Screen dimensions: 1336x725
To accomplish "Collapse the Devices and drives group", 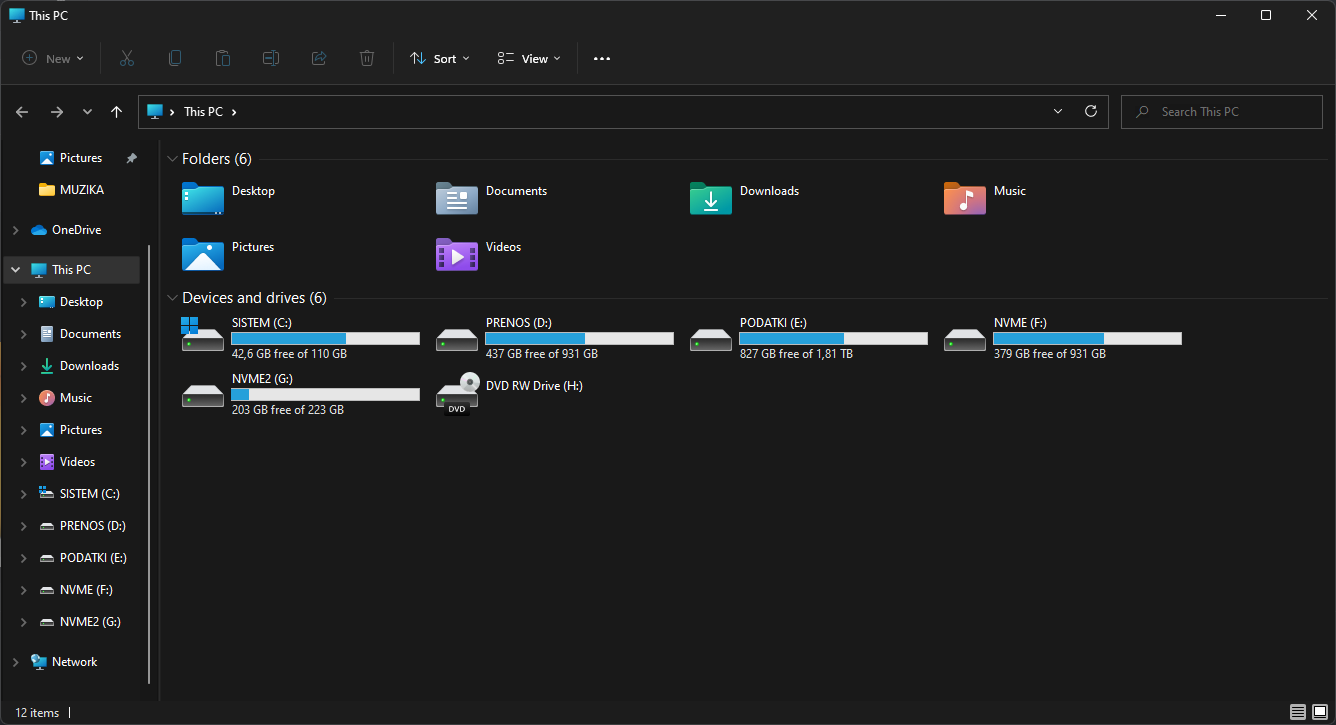I will (x=172, y=298).
